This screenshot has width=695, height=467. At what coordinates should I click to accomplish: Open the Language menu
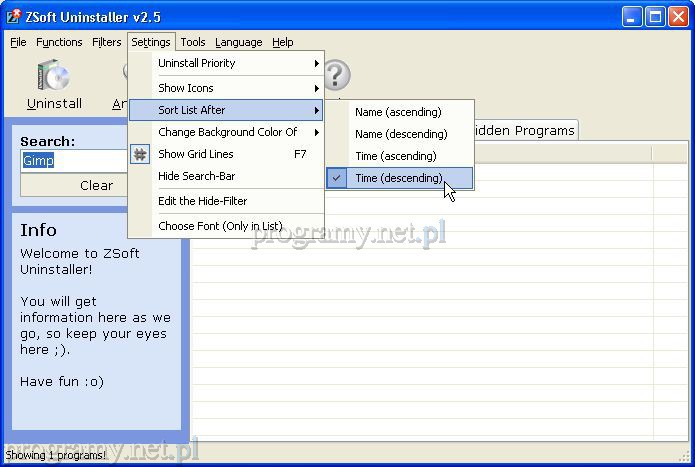238,42
